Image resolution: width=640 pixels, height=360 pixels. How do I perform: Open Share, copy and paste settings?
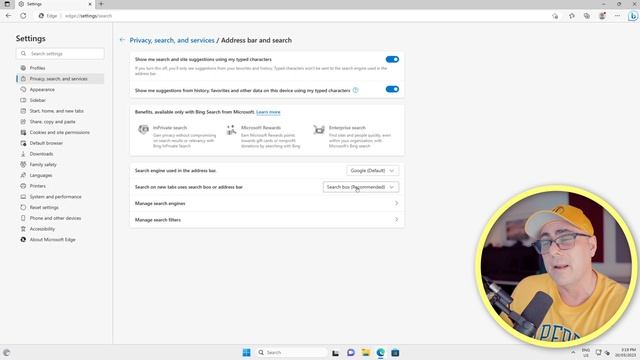[60, 122]
